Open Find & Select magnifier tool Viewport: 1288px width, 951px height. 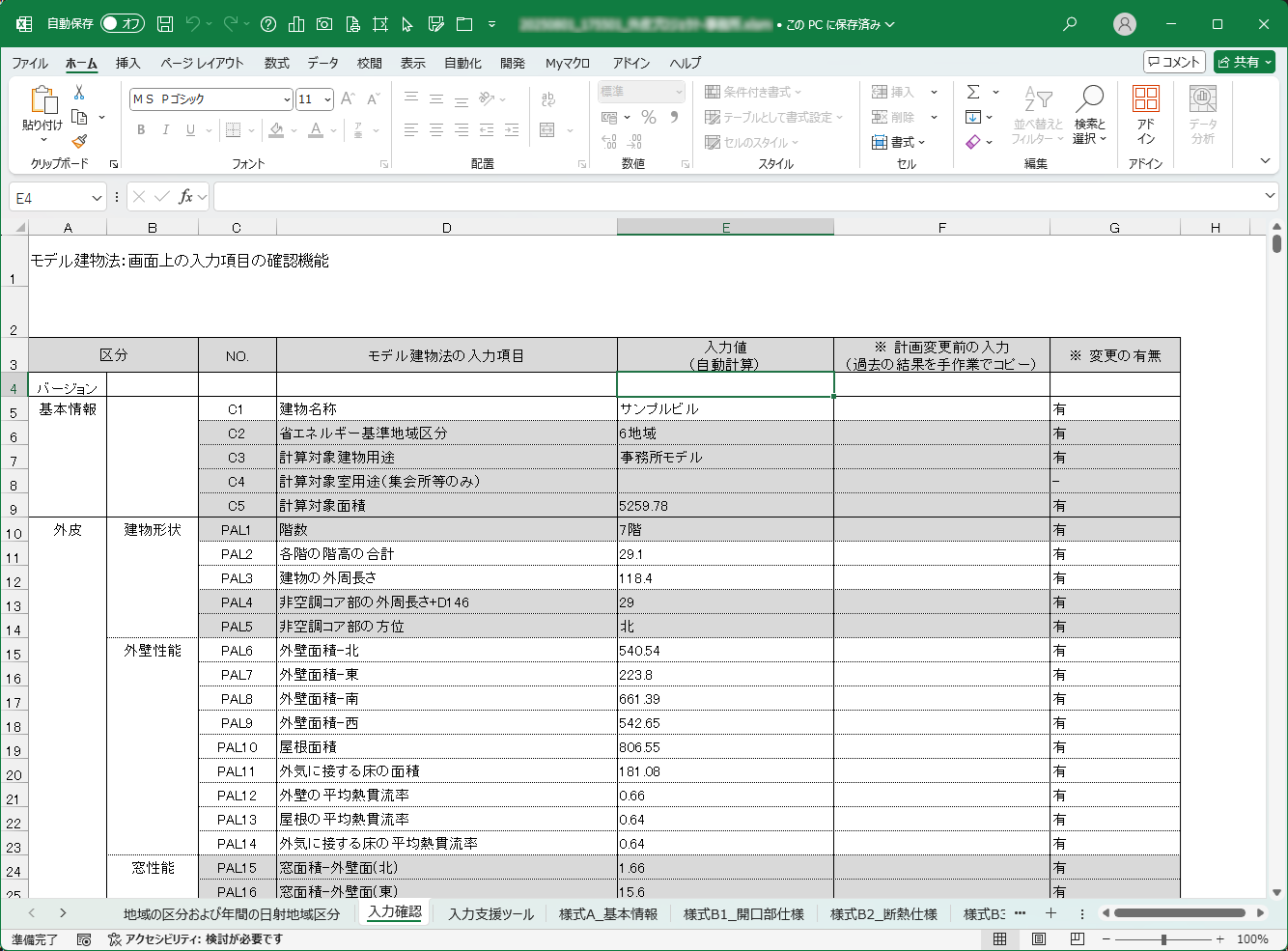1089,114
